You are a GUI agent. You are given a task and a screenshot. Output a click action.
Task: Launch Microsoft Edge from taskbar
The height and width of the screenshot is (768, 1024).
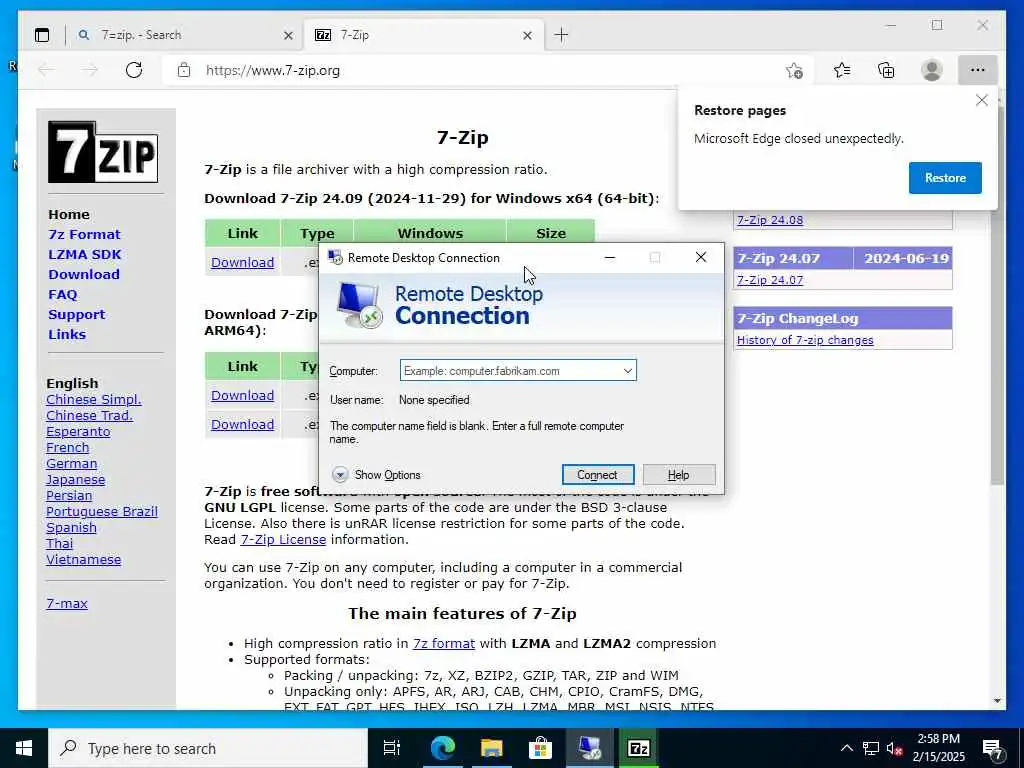pyautogui.click(x=443, y=748)
